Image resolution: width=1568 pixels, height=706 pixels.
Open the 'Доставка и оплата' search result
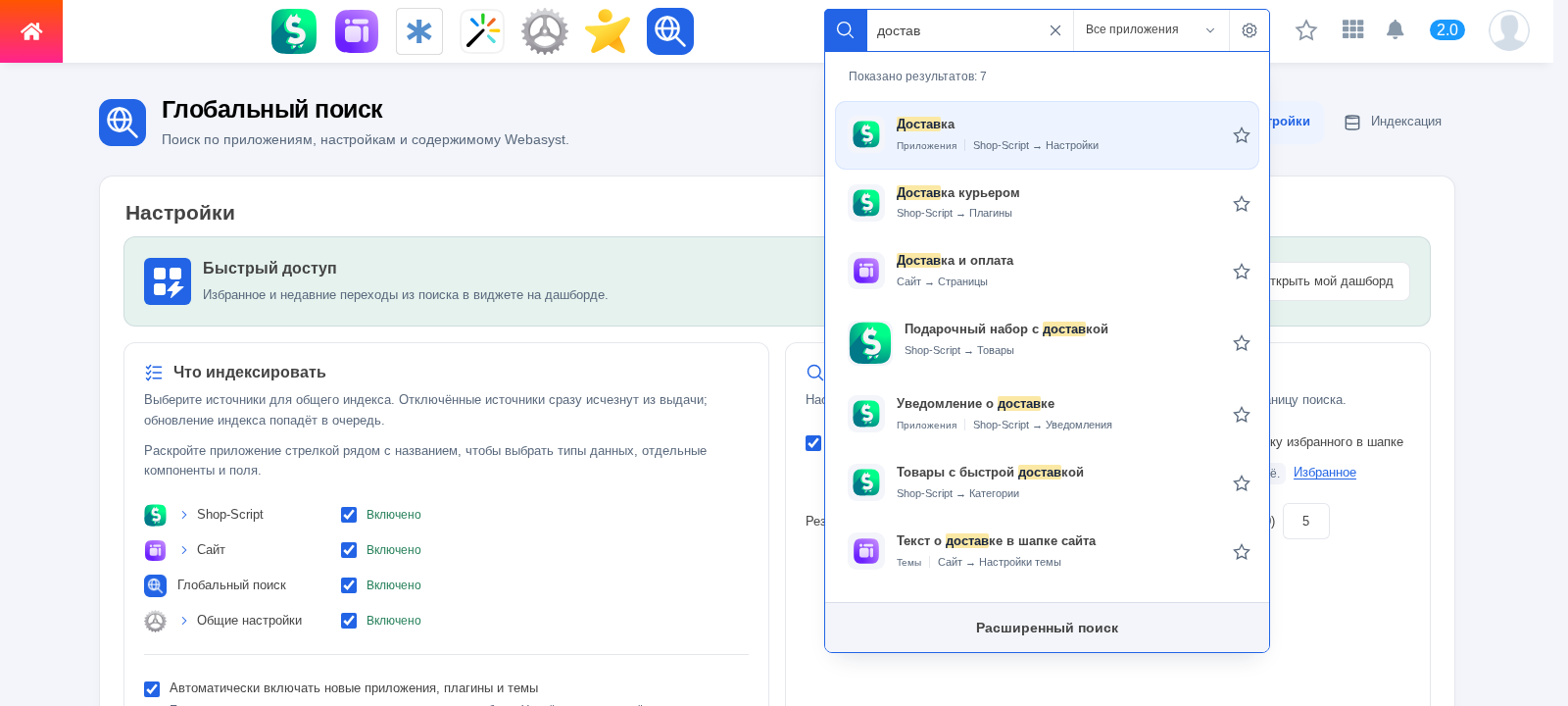1047,271
